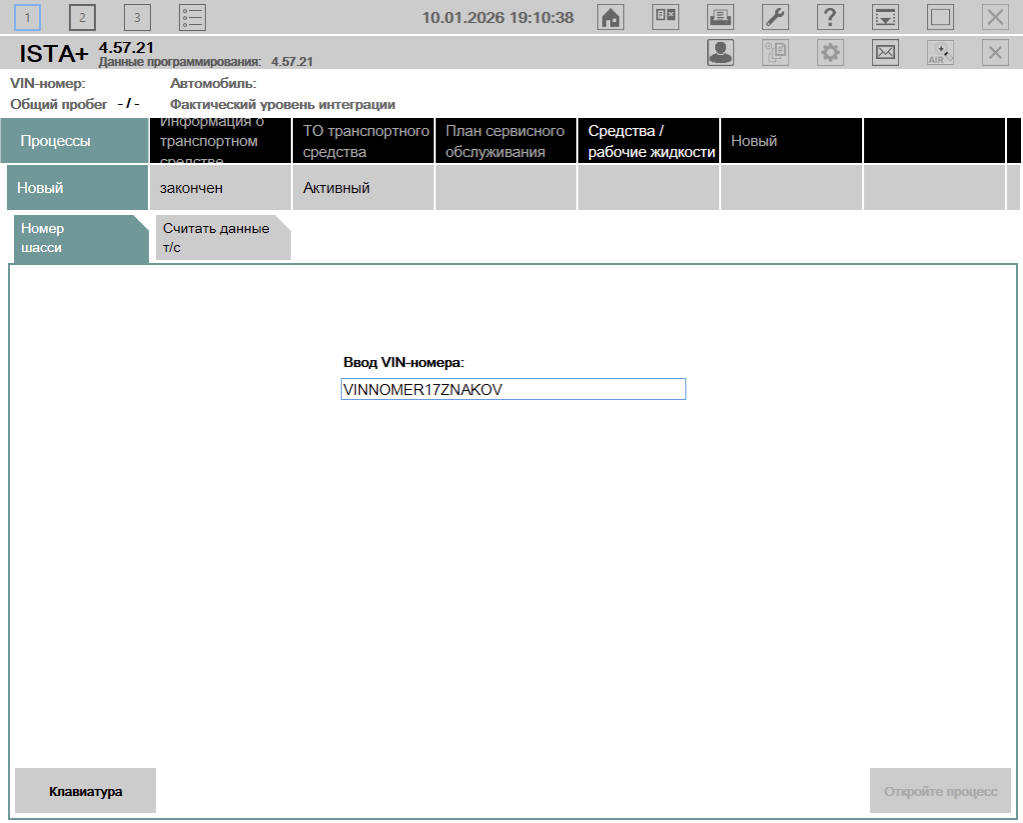
Task: Open settings via the wrench icon
Action: [x=776, y=17]
